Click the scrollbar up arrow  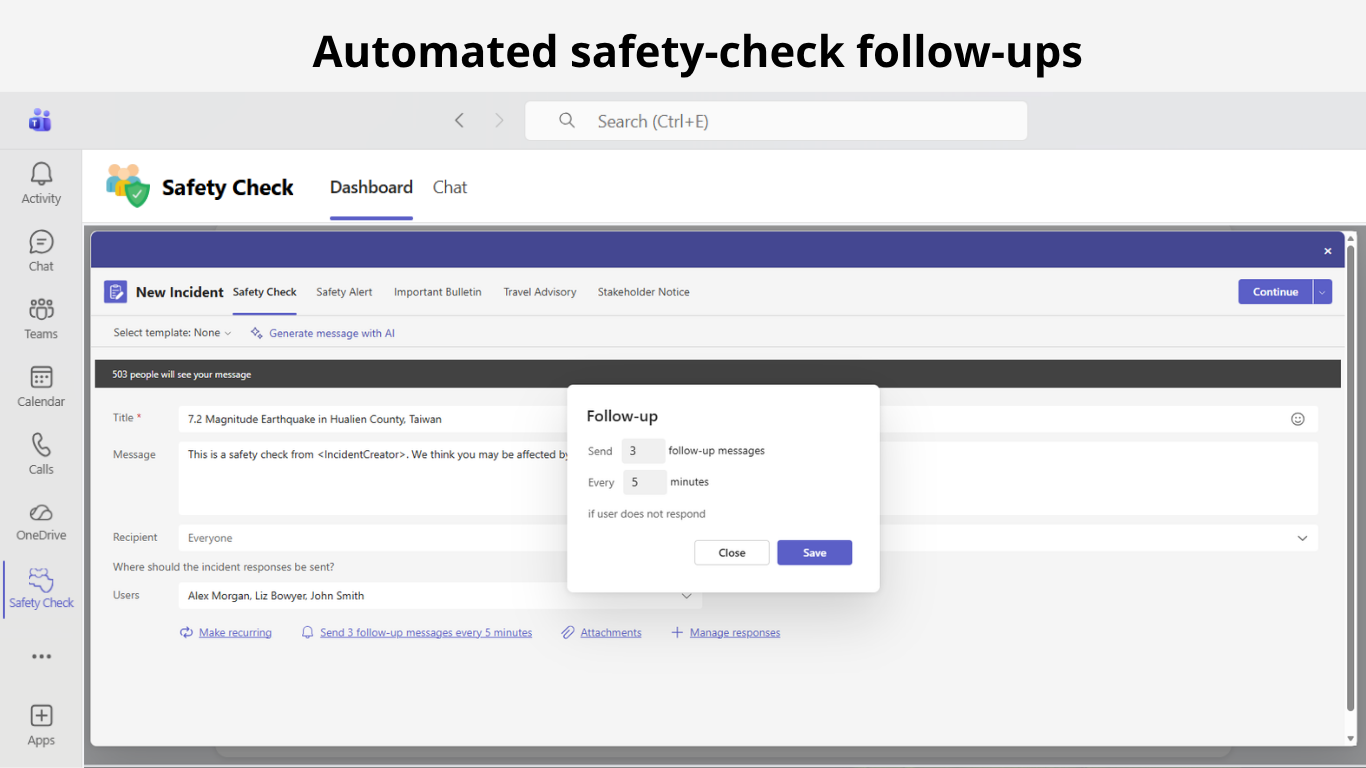(1351, 238)
